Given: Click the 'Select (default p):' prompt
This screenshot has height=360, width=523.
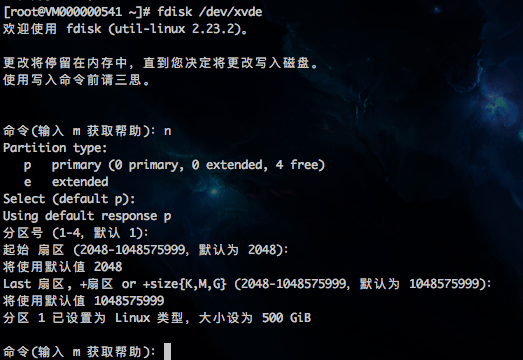Looking at the screenshot, I should point(69,199).
